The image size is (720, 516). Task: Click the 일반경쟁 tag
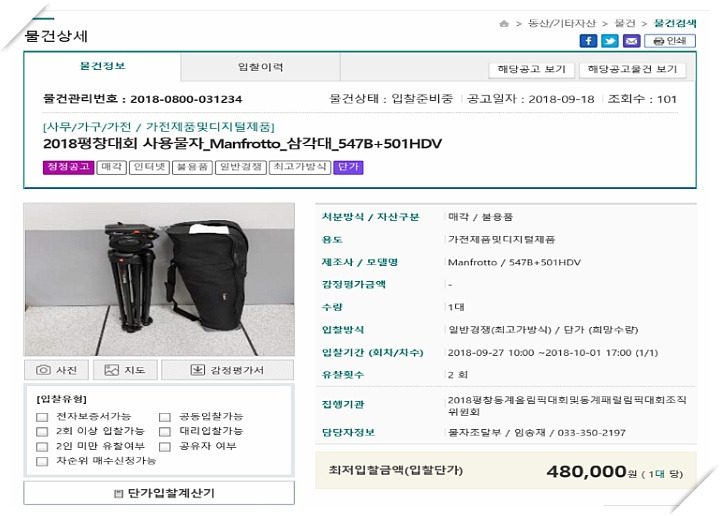(241, 167)
